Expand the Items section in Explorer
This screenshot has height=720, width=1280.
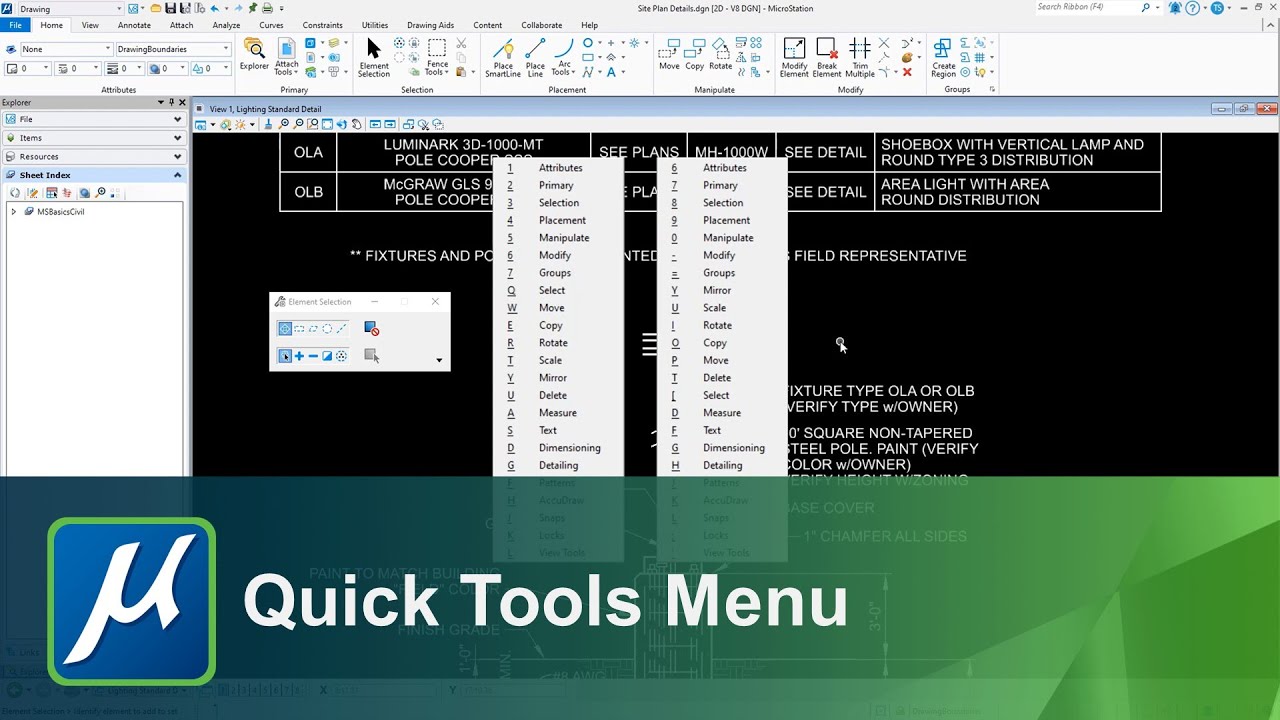pyautogui.click(x=93, y=138)
